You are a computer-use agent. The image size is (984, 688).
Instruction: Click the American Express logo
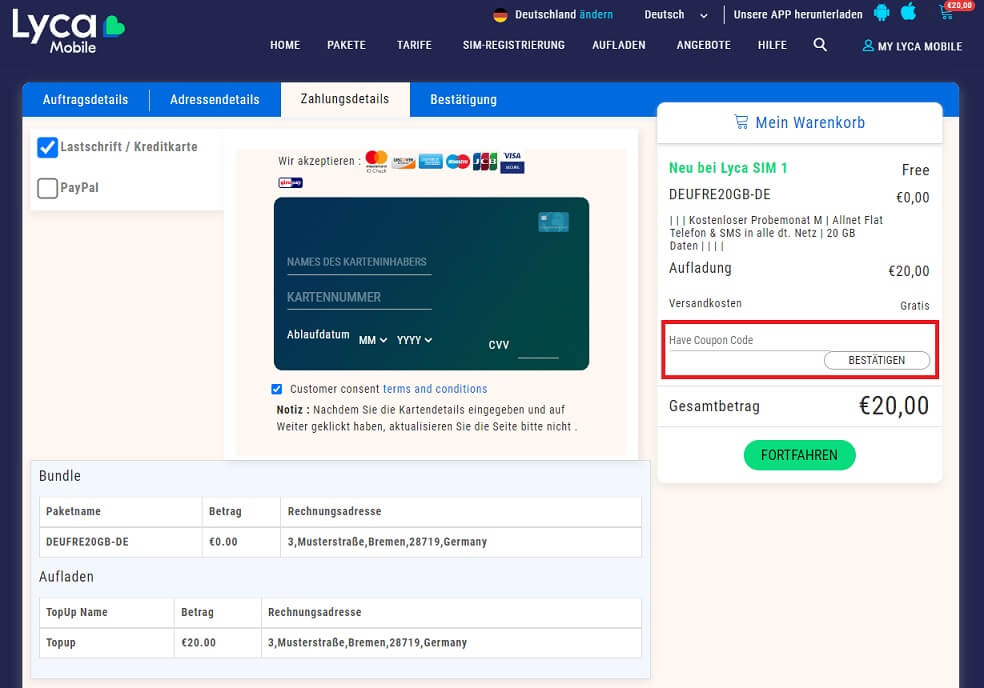(430, 162)
